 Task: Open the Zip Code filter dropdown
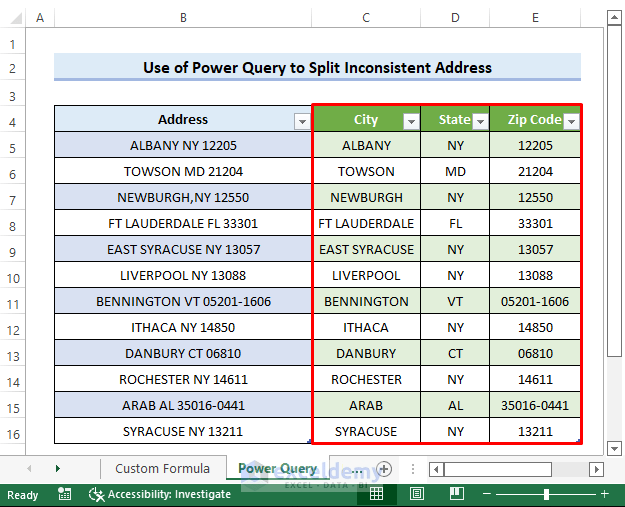pos(571,121)
